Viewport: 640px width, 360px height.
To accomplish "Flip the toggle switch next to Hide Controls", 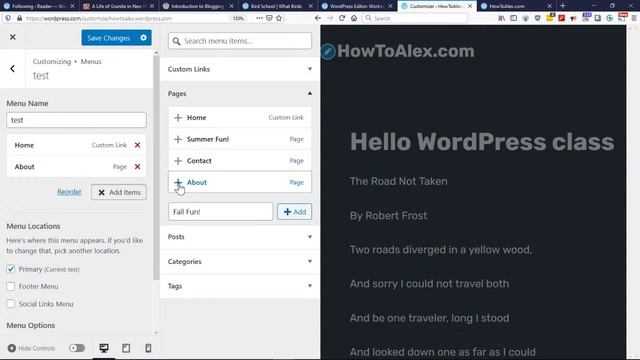I will tap(77, 348).
